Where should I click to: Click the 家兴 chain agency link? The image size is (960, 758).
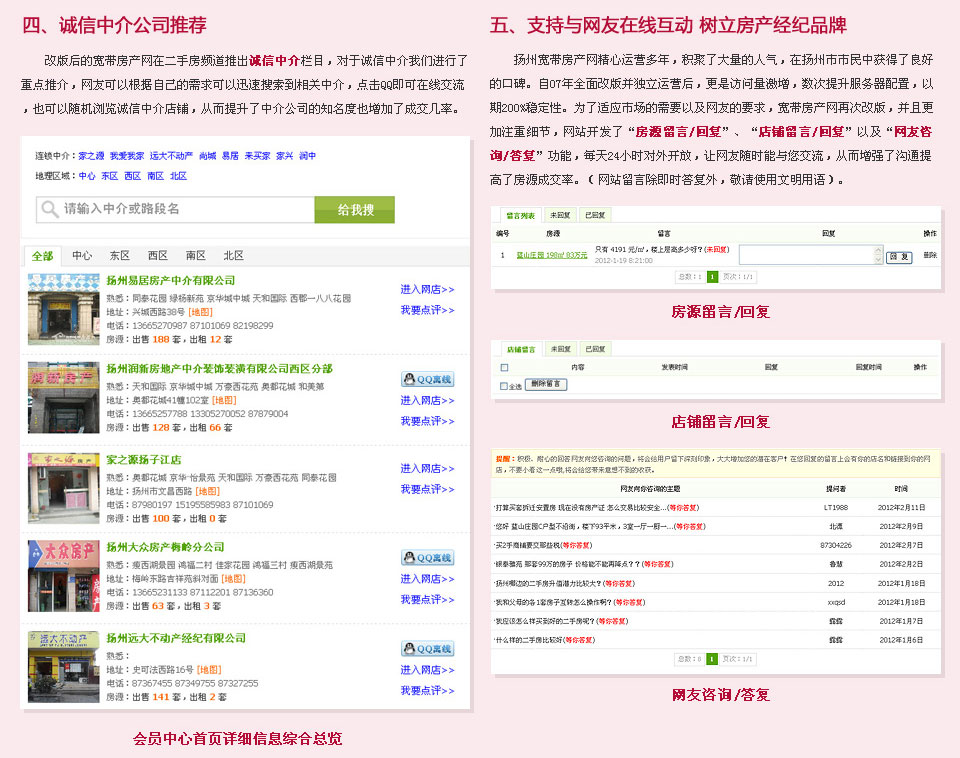pos(285,156)
